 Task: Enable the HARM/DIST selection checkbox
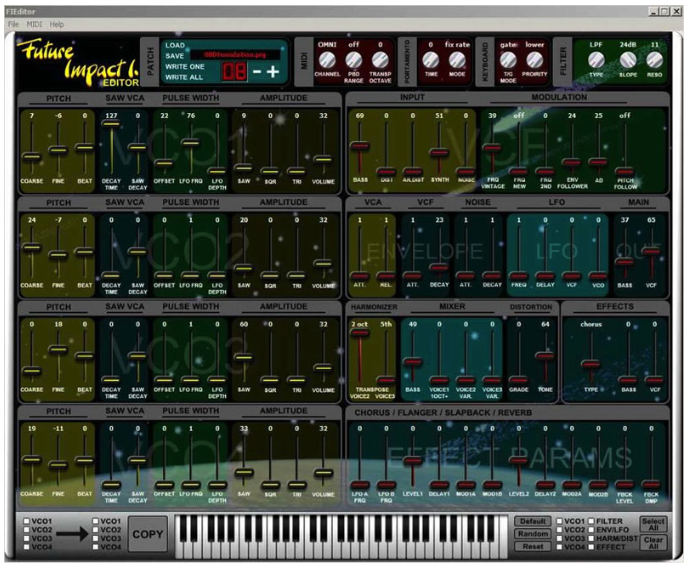(x=591, y=538)
